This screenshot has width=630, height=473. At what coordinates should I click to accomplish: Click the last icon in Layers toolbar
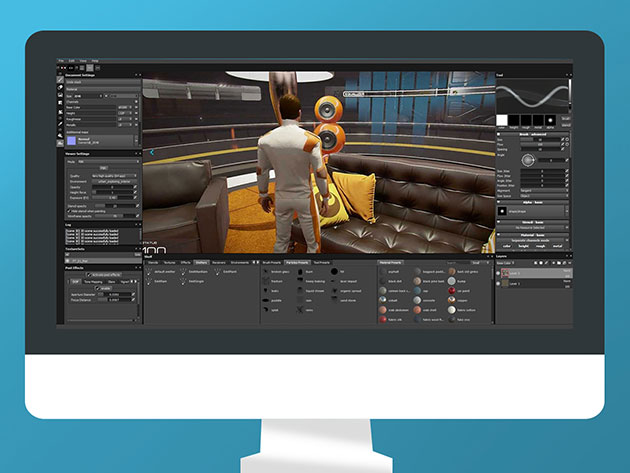(x=569, y=262)
